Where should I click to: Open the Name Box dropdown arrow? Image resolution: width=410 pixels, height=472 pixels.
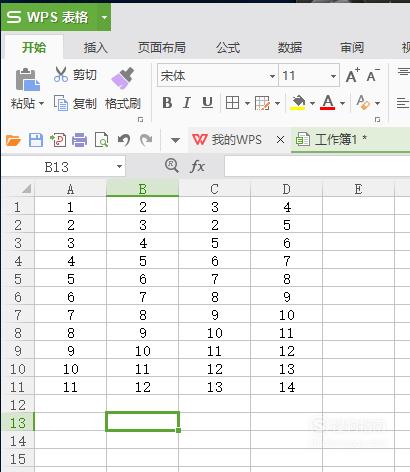click(119, 166)
